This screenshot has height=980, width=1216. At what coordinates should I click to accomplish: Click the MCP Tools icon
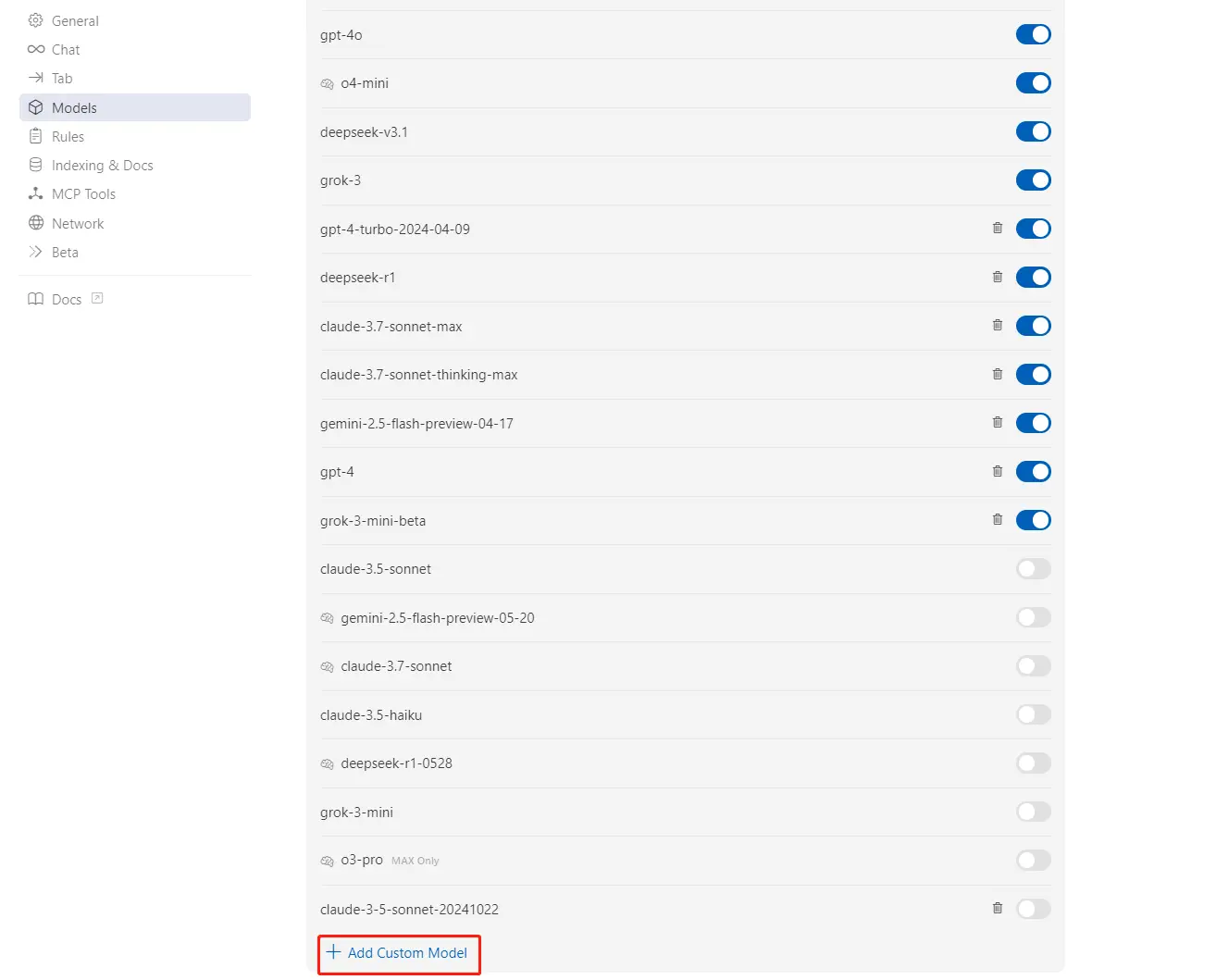(x=36, y=193)
